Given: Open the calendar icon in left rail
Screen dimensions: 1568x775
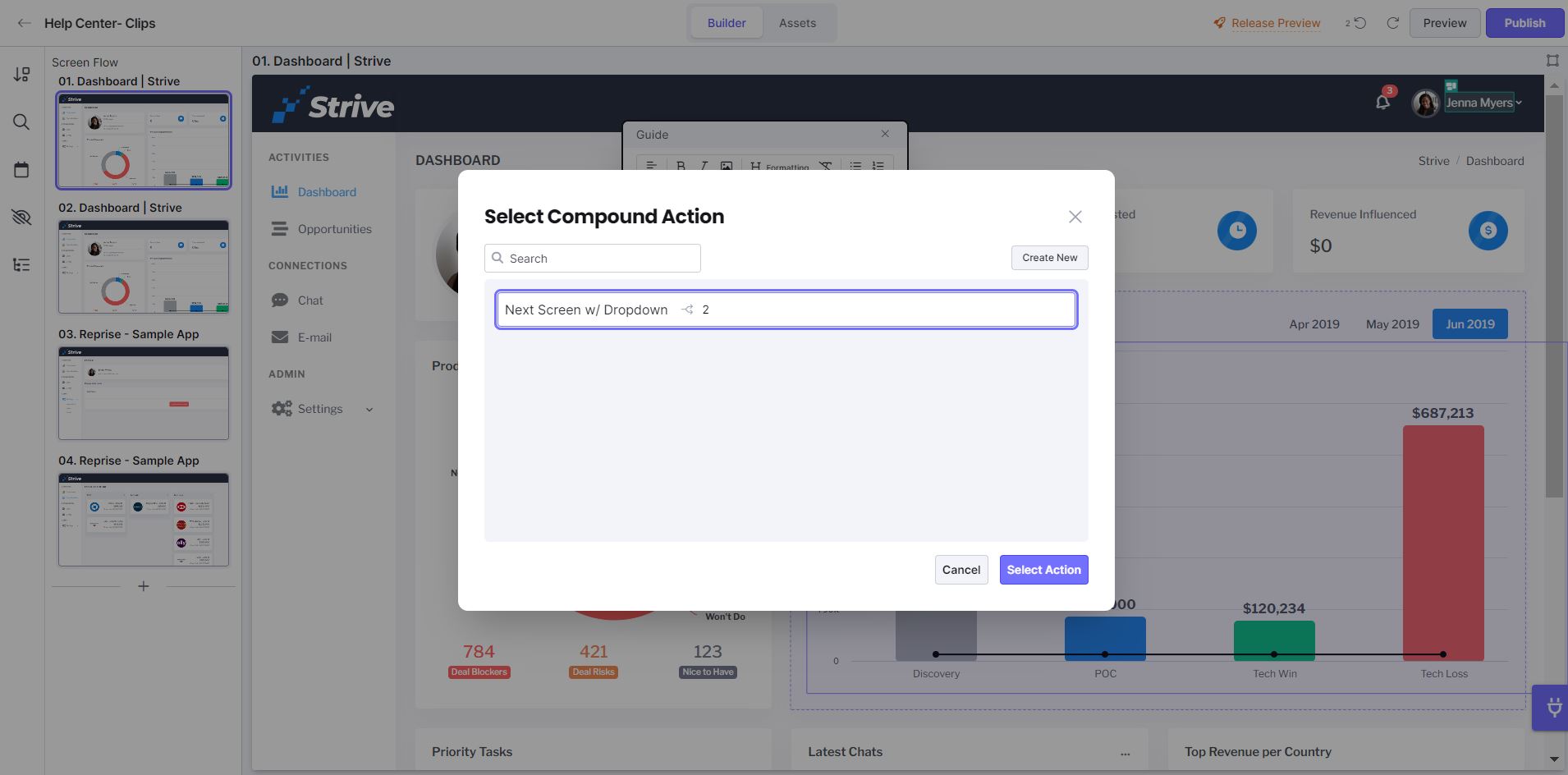Looking at the screenshot, I should pos(21,170).
